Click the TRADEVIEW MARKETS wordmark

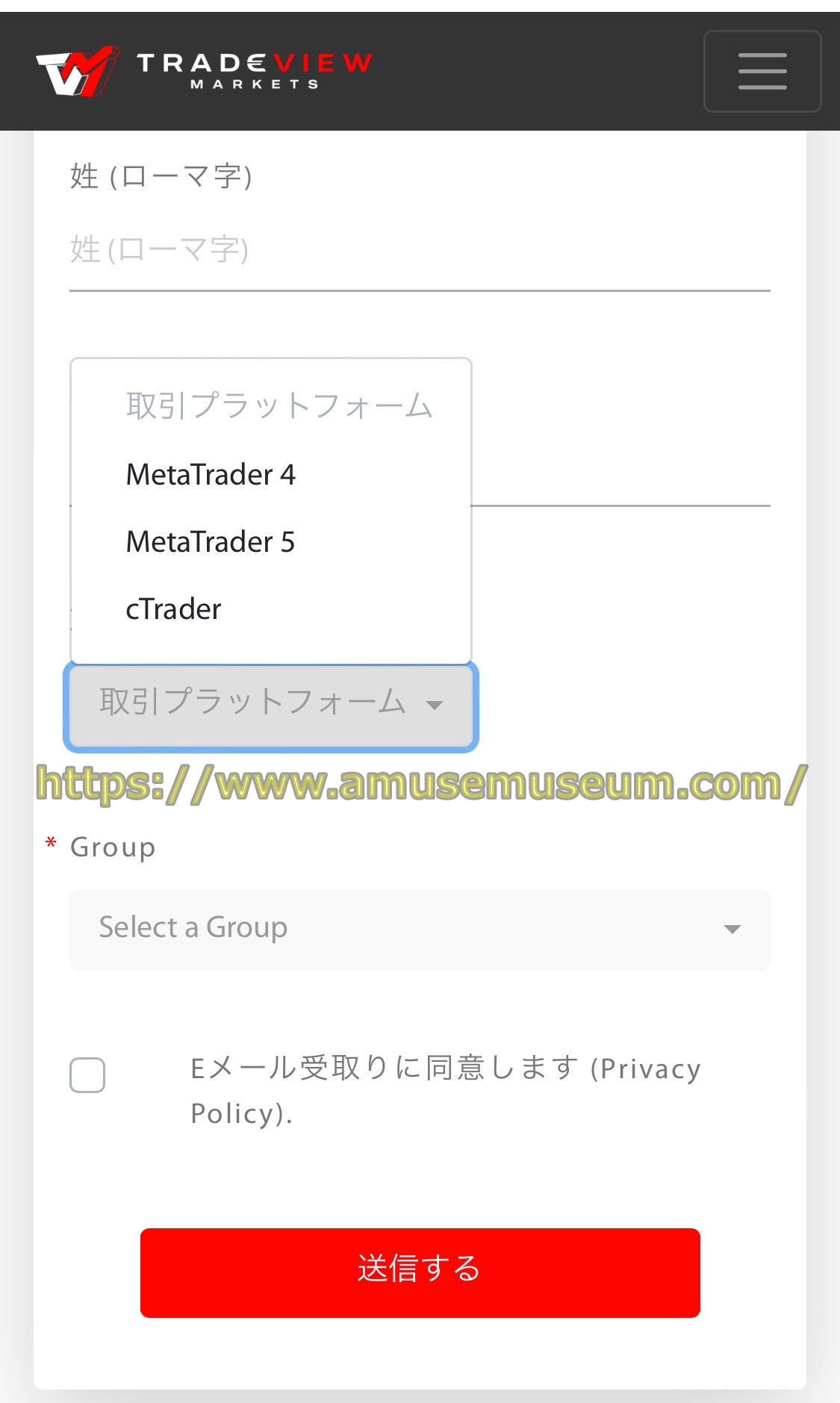254,70
